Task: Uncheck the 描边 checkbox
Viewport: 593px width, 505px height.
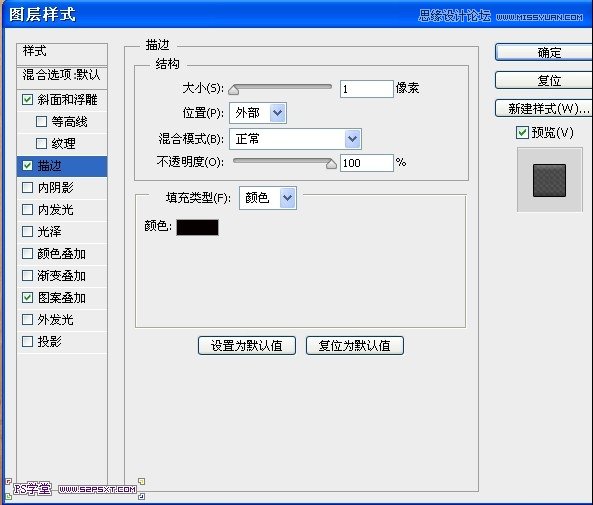Action: (x=27, y=166)
